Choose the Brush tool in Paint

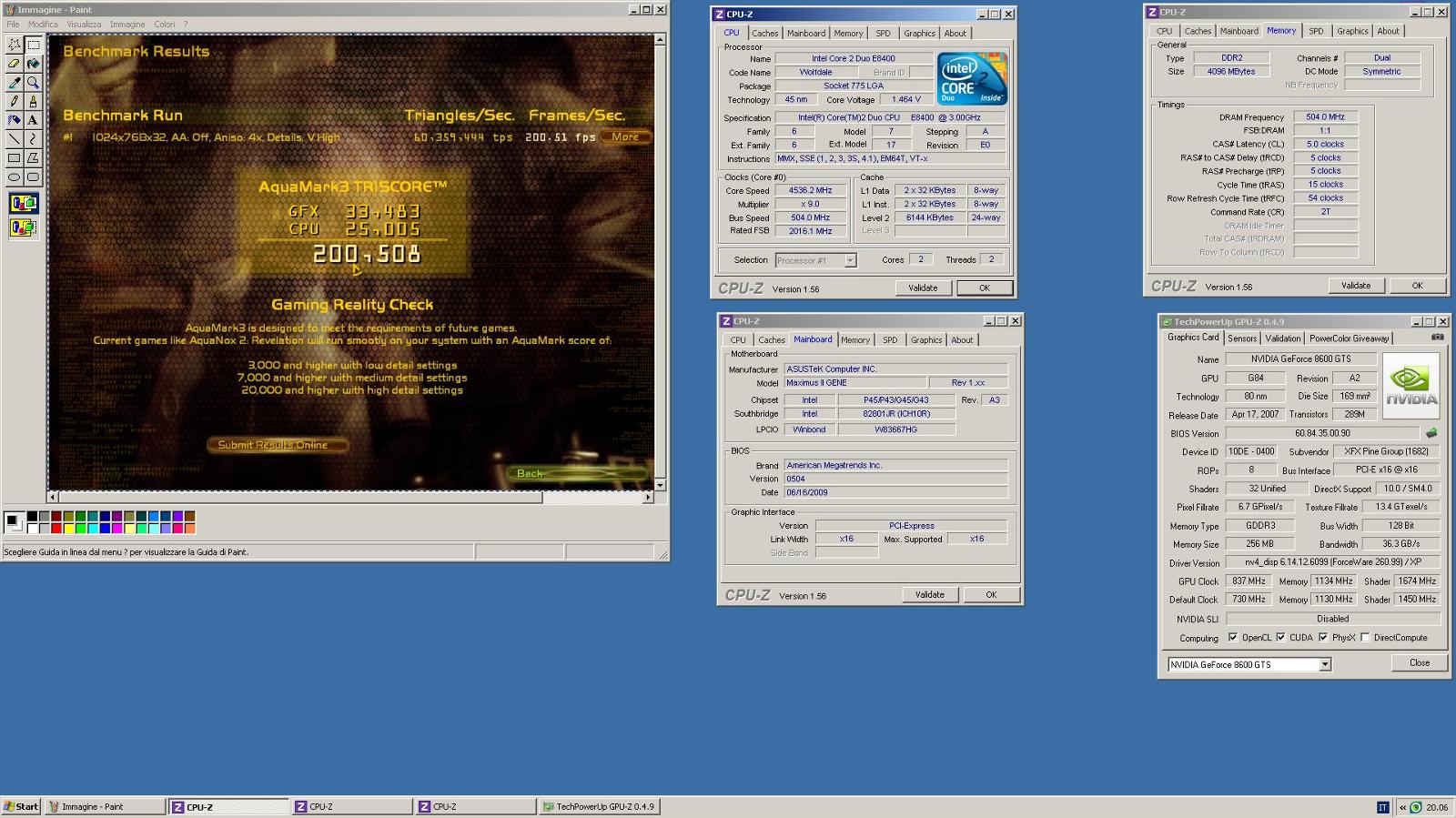[34, 102]
